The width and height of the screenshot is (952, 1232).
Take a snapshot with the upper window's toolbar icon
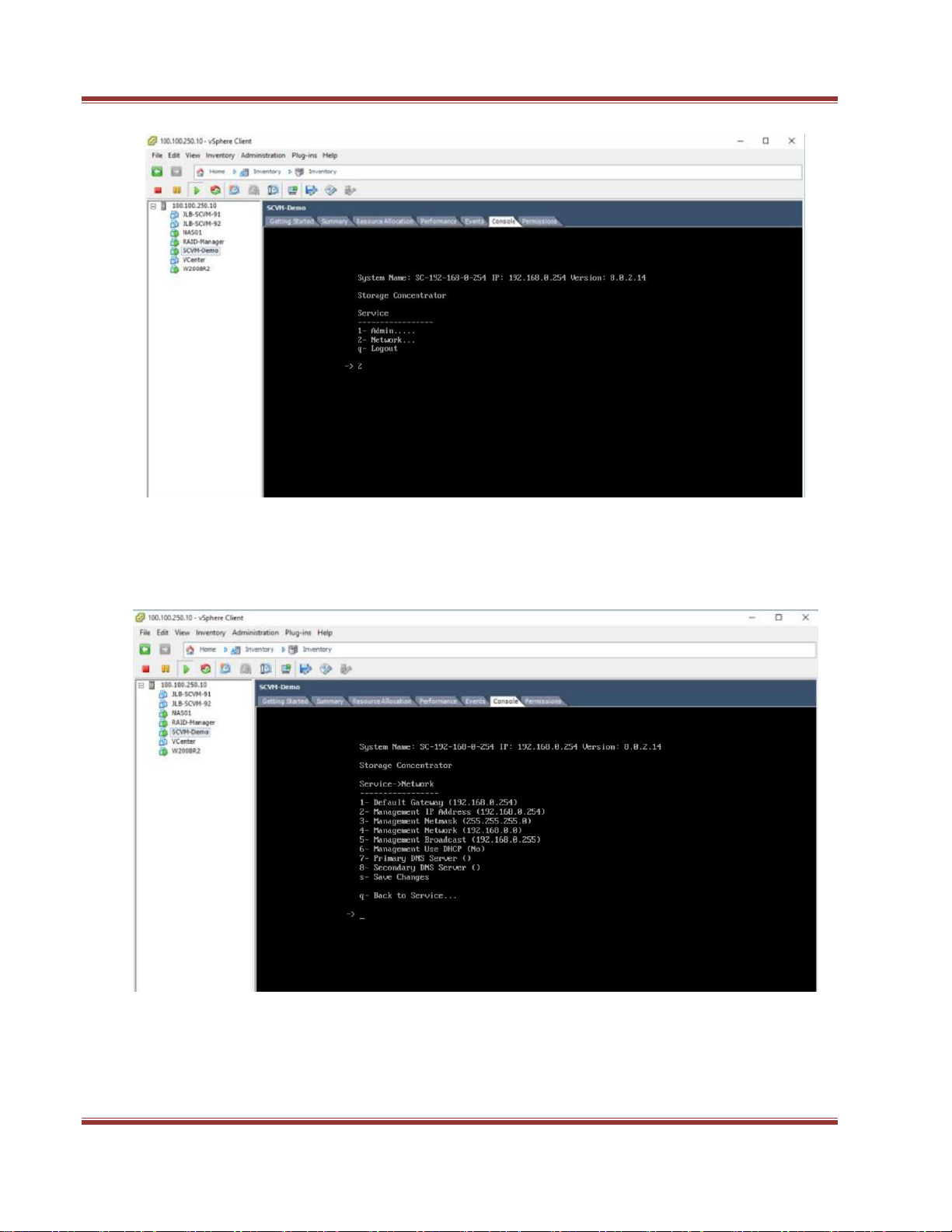point(234,190)
